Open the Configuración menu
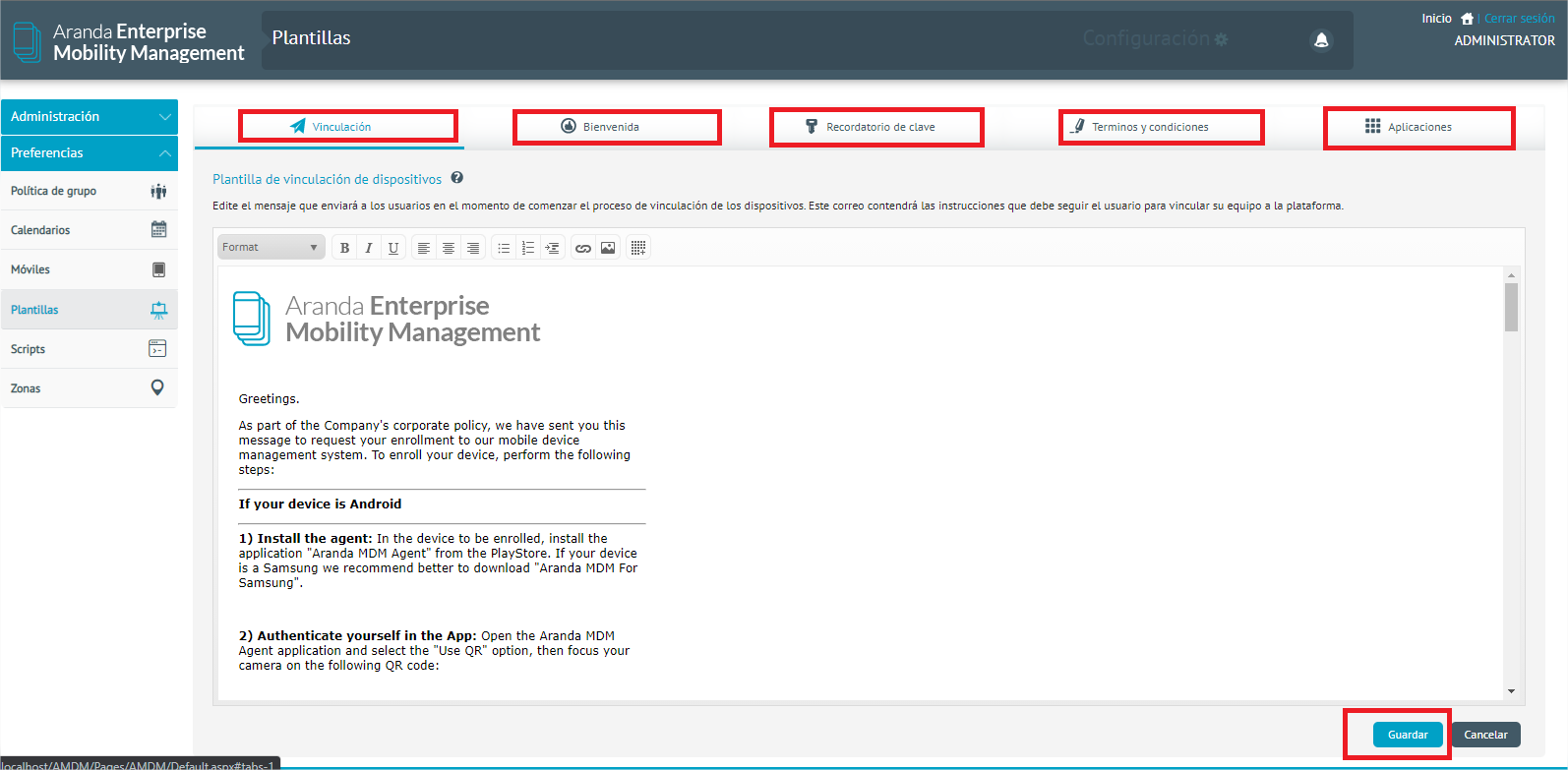 click(x=1155, y=38)
